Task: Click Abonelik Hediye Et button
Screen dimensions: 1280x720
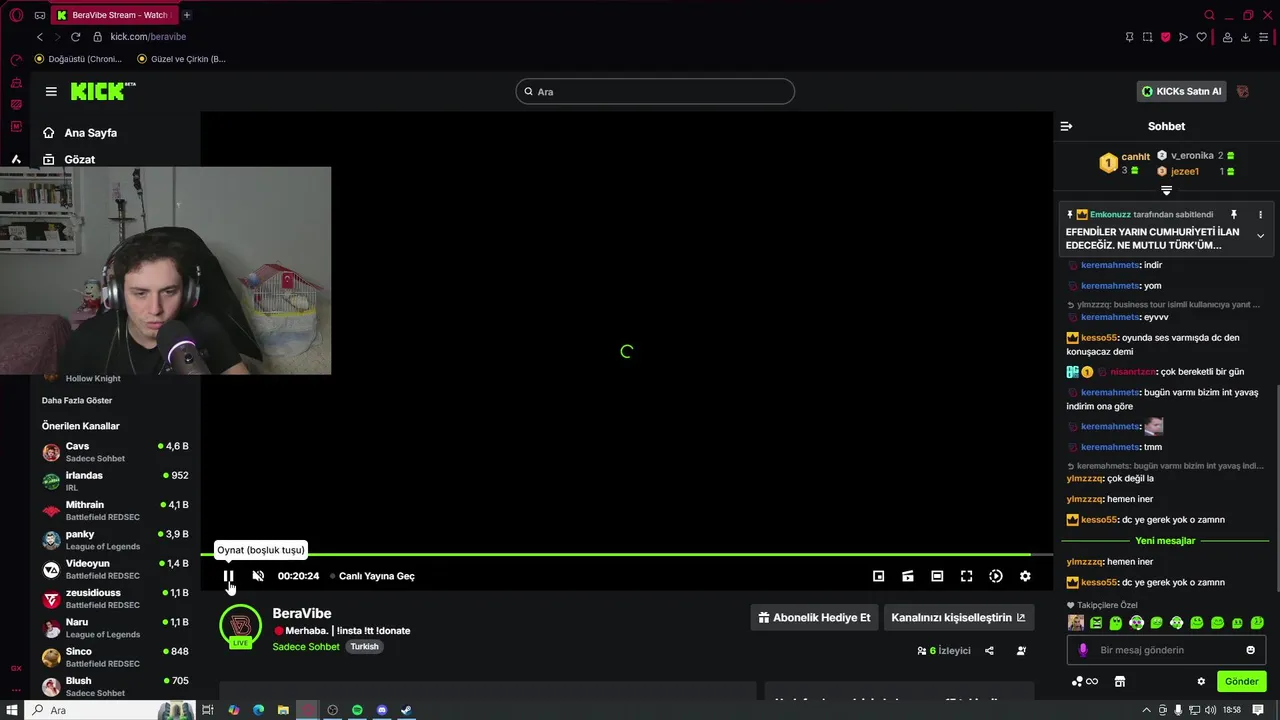Action: coord(816,617)
